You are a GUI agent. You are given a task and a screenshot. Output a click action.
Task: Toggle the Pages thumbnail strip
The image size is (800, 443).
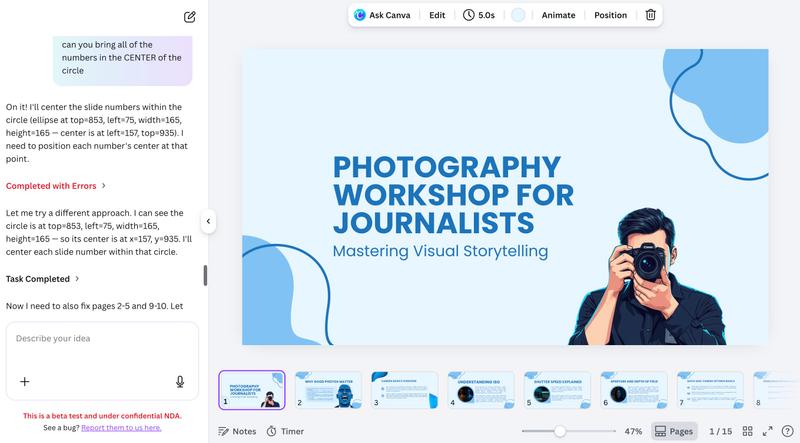coord(674,431)
